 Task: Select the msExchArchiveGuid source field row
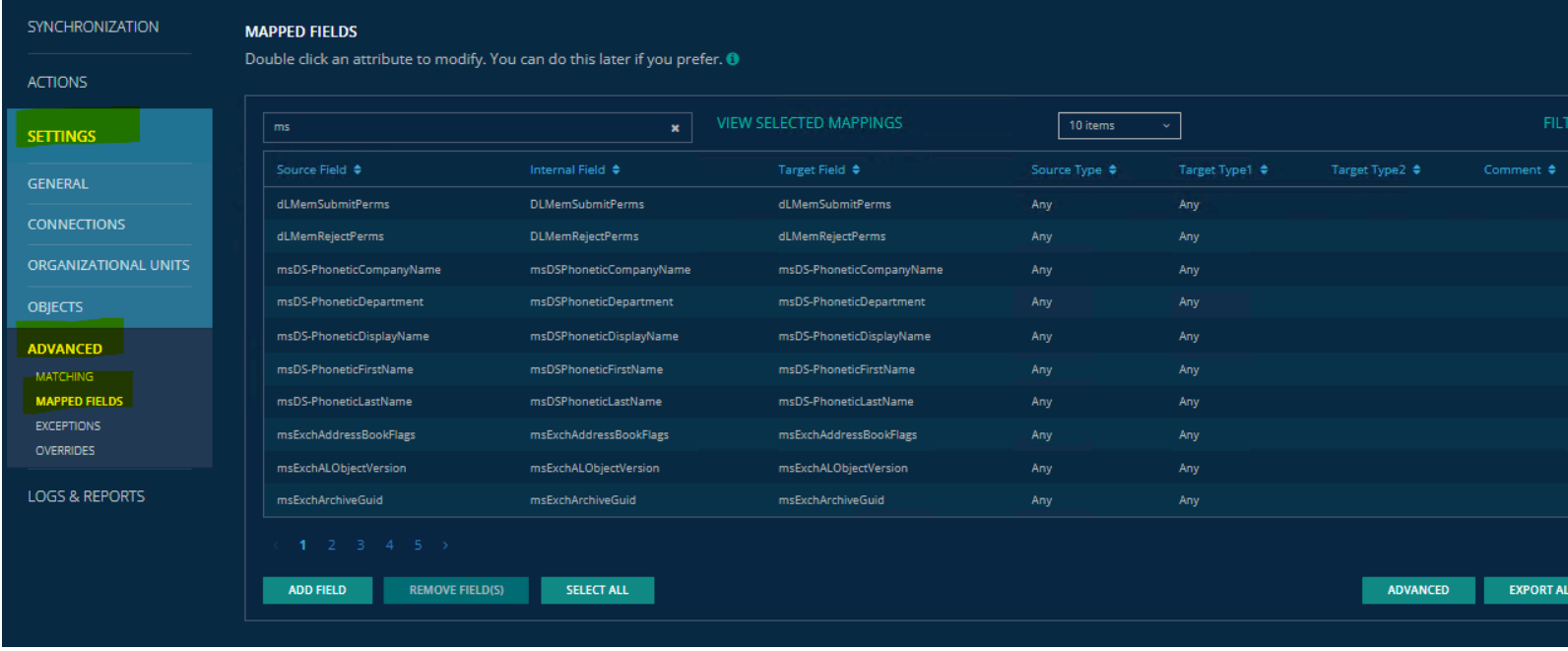(330, 500)
